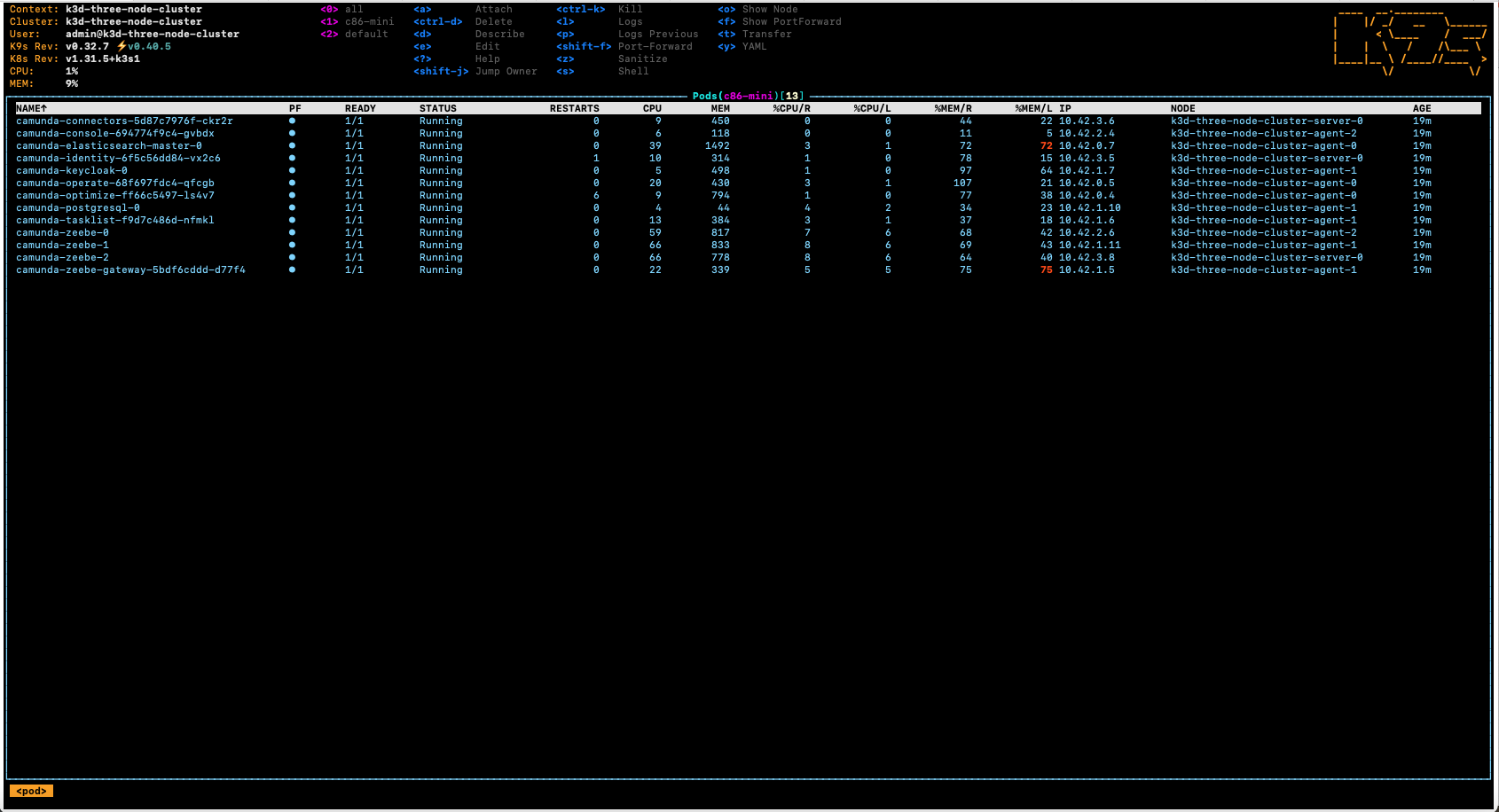1499x812 pixels.
Task: Click the lightning bolt new version indicator
Action: [122, 46]
